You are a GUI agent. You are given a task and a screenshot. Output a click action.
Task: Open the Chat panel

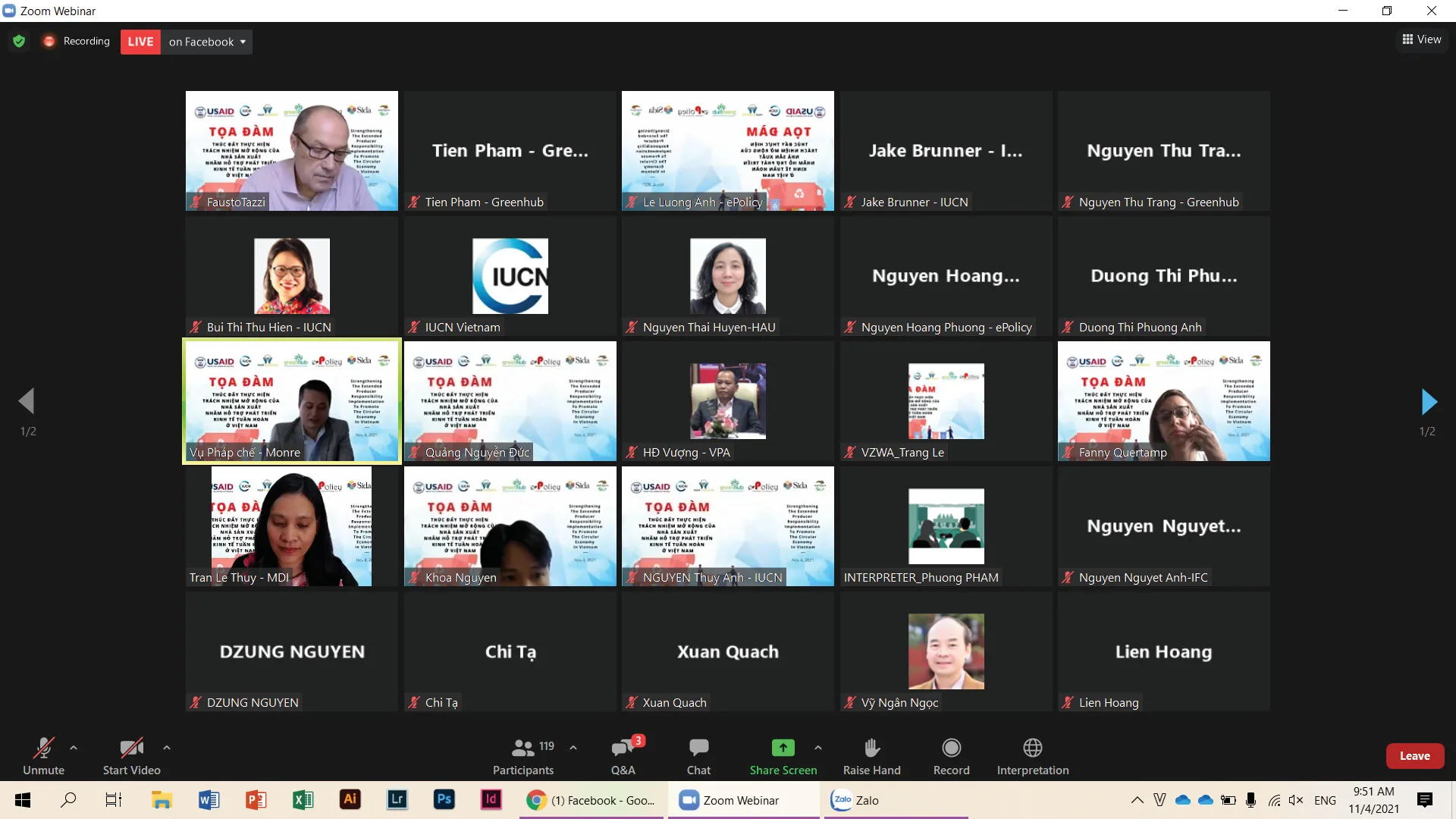click(x=698, y=757)
